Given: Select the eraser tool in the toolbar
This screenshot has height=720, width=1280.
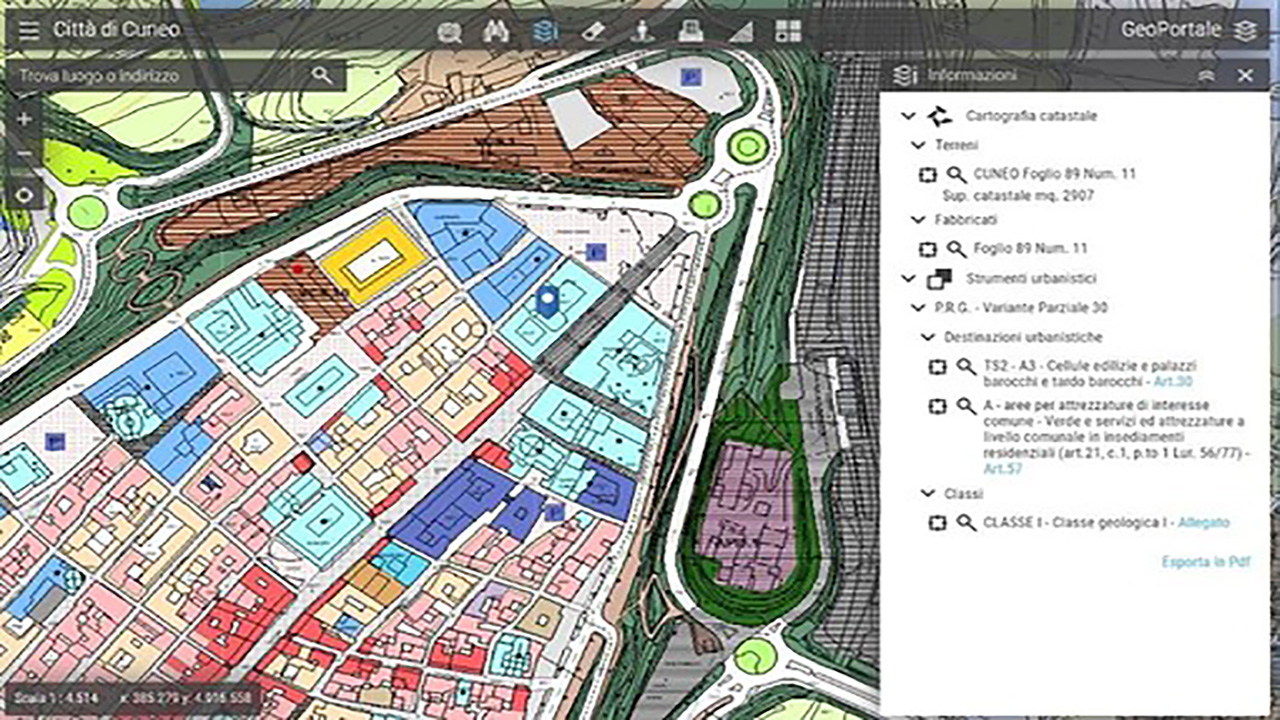Looking at the screenshot, I should pyautogui.click(x=593, y=31).
